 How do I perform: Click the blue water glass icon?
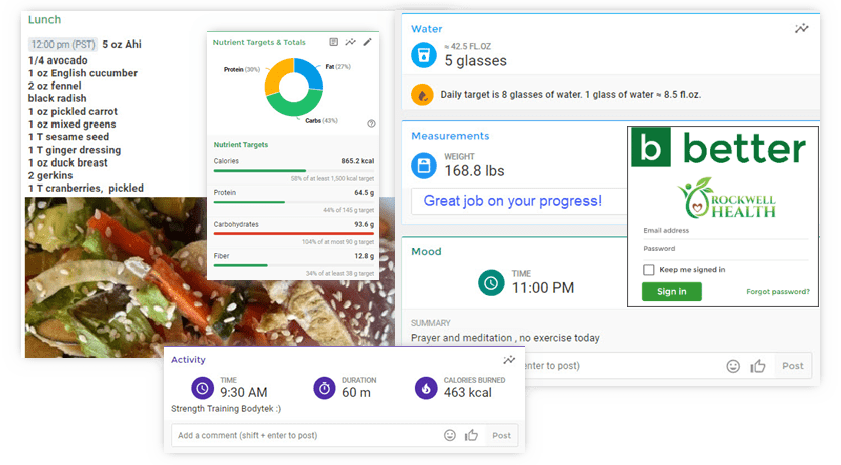coord(423,54)
